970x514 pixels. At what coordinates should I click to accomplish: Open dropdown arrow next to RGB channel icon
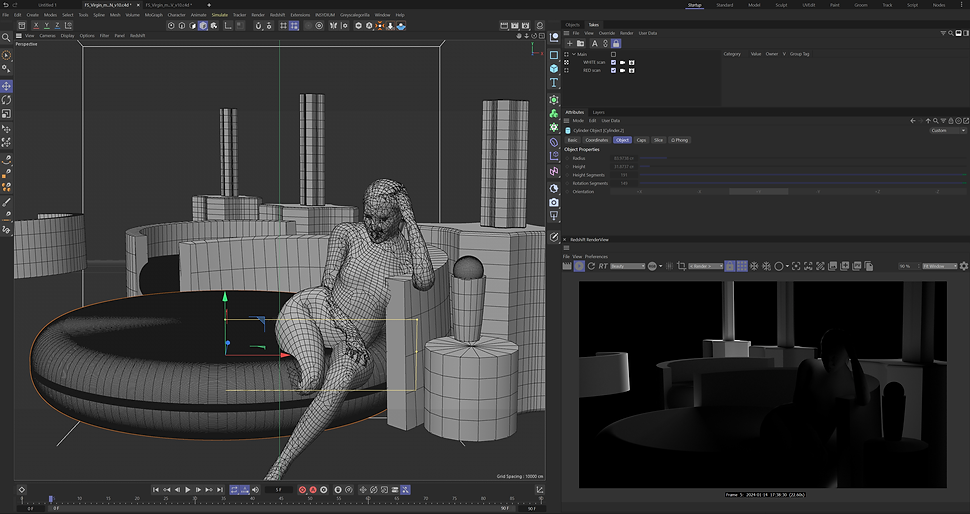(661, 267)
